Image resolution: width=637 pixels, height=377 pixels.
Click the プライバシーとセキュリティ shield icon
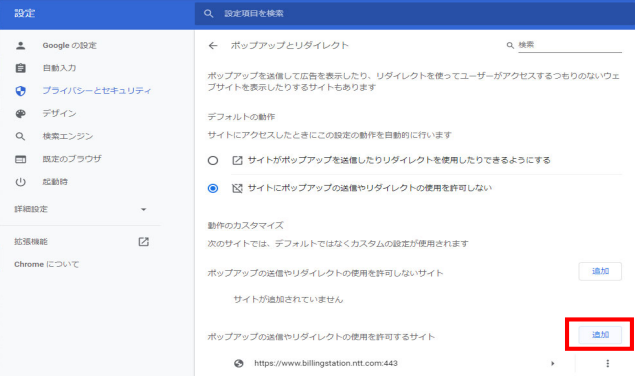(20, 91)
